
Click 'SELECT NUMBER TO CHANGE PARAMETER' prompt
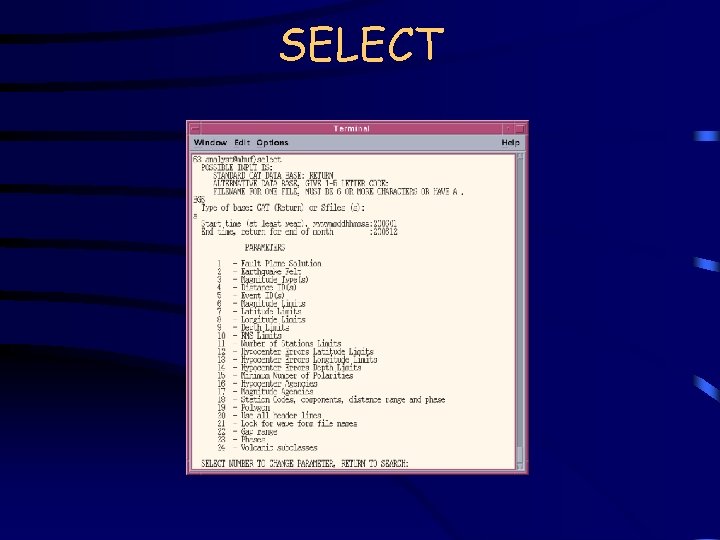(305, 463)
